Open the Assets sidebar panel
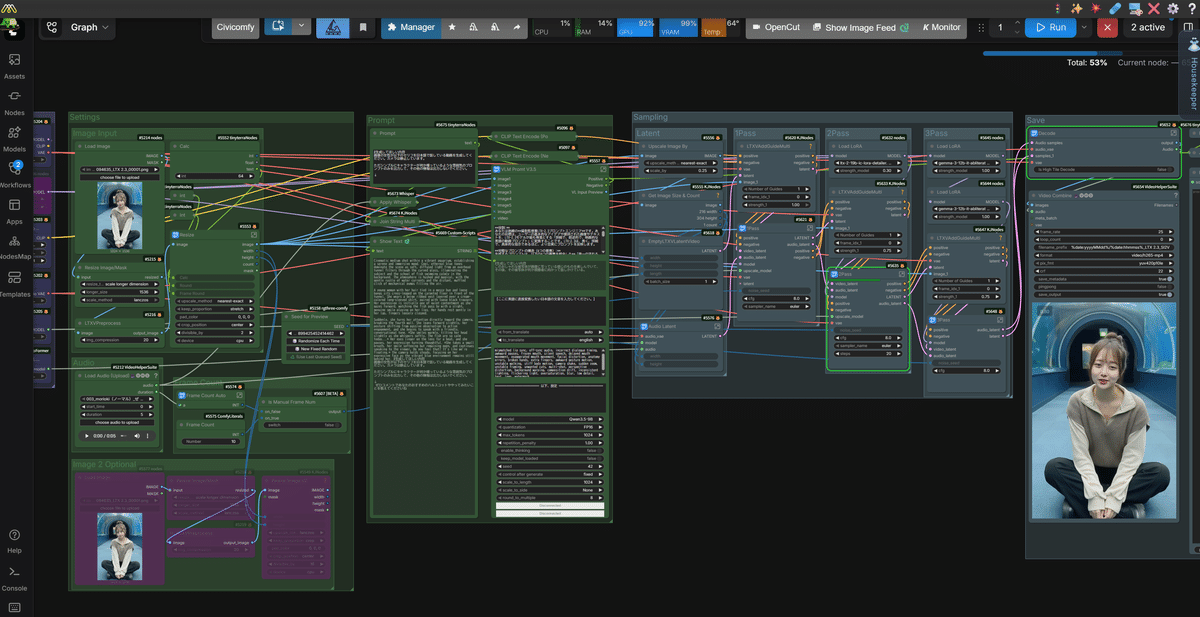Image resolution: width=1200 pixels, height=617 pixels. [14, 66]
